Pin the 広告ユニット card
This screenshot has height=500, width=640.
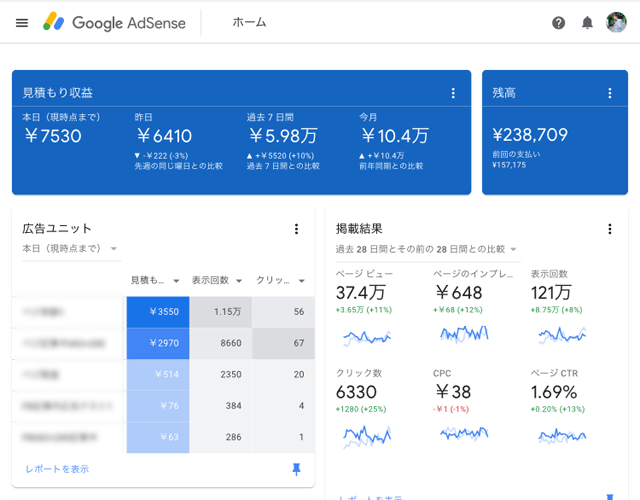(297, 469)
